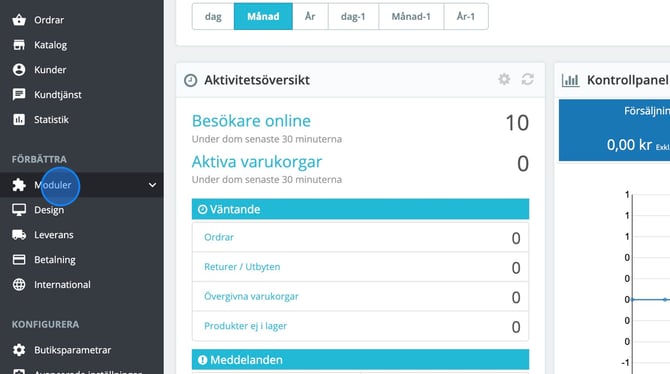Click the Försäljning blue sales tile
Image resolution: width=670 pixels, height=374 pixels.
(614, 130)
